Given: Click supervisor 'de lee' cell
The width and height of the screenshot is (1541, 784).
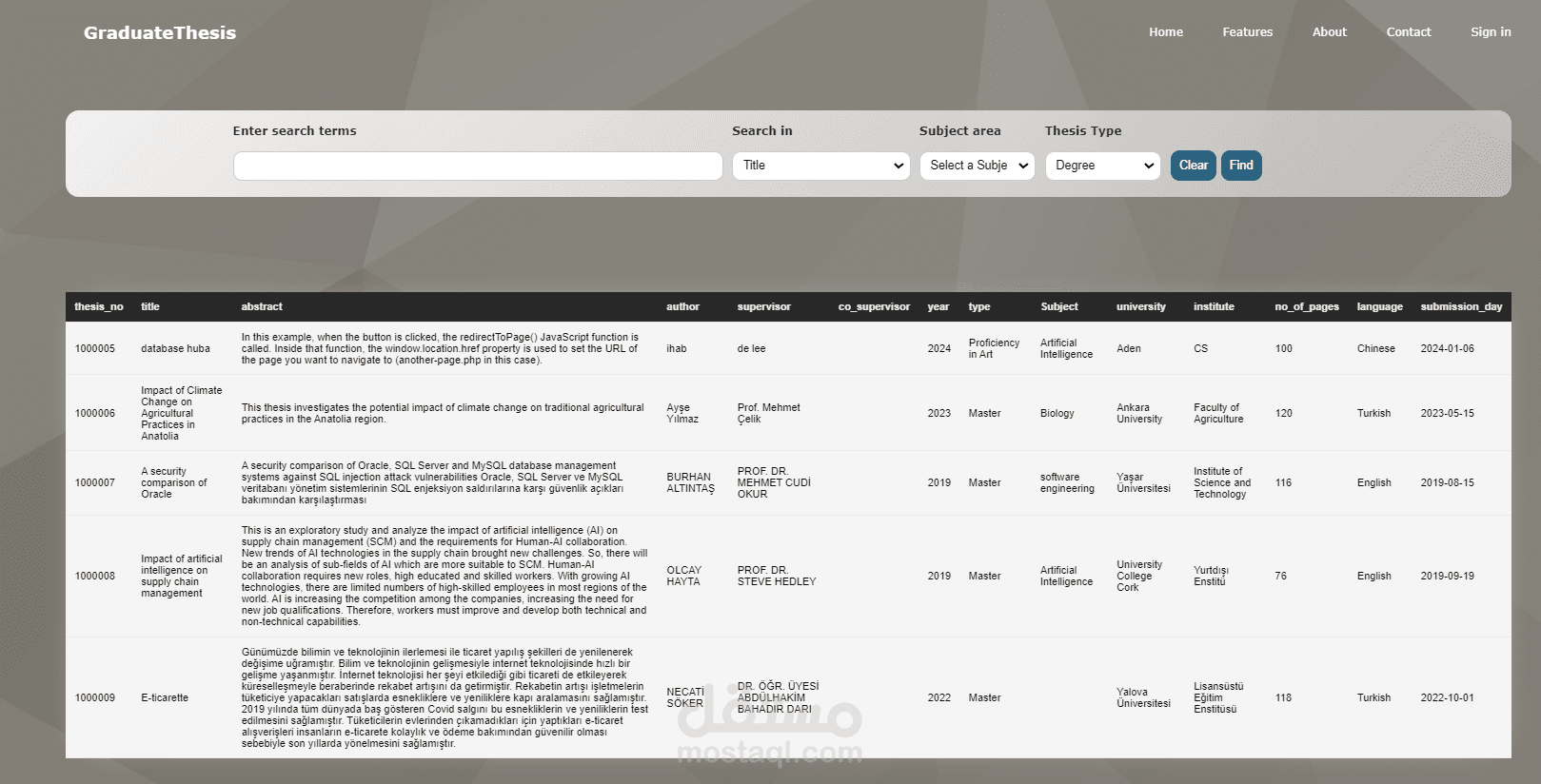Looking at the screenshot, I should click(x=751, y=348).
